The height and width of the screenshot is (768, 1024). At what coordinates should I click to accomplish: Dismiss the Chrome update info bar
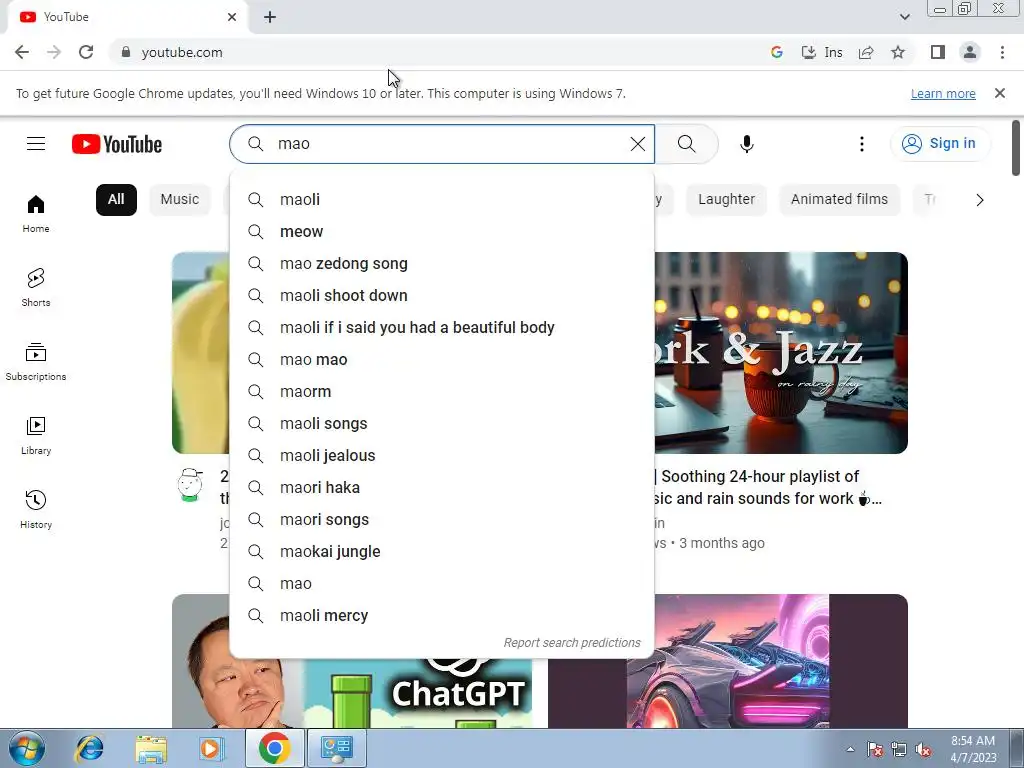[999, 93]
